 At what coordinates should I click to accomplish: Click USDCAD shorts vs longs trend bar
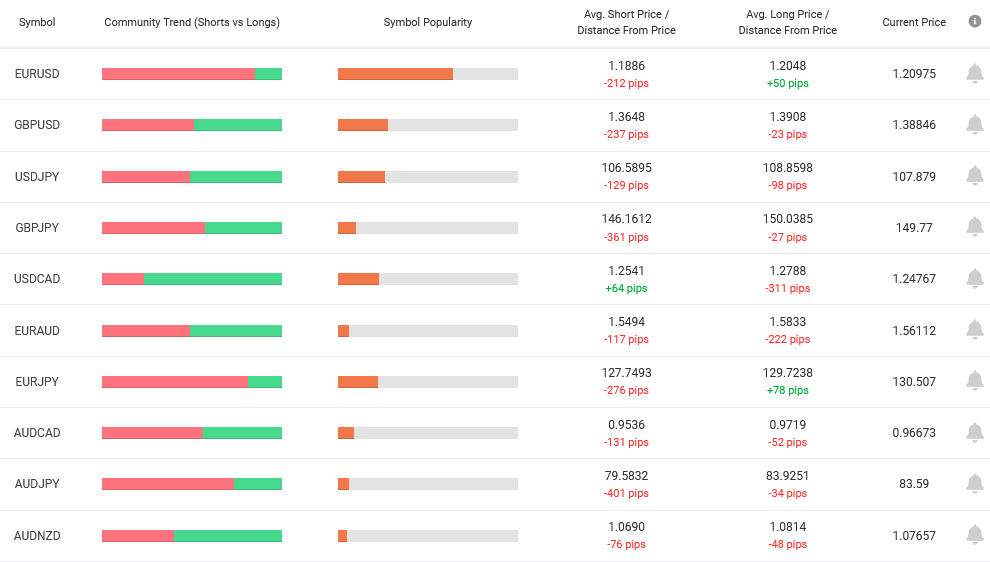click(x=192, y=279)
